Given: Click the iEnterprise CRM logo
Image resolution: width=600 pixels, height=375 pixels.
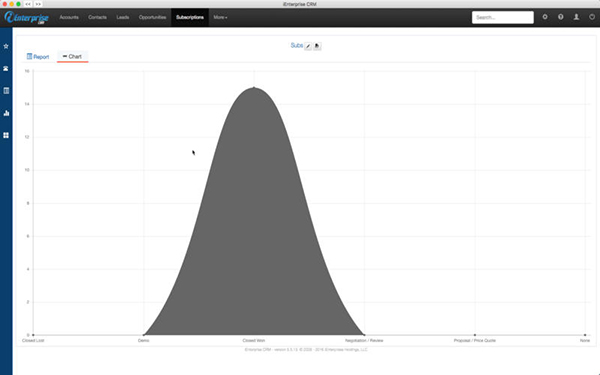Looking at the screenshot, I should (x=27, y=18).
